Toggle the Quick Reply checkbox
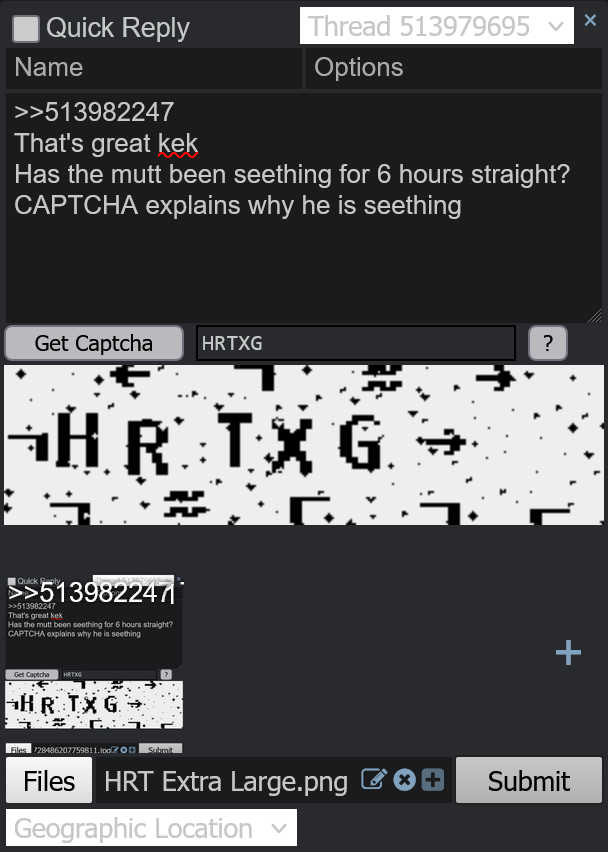608x852 pixels. 26,28
